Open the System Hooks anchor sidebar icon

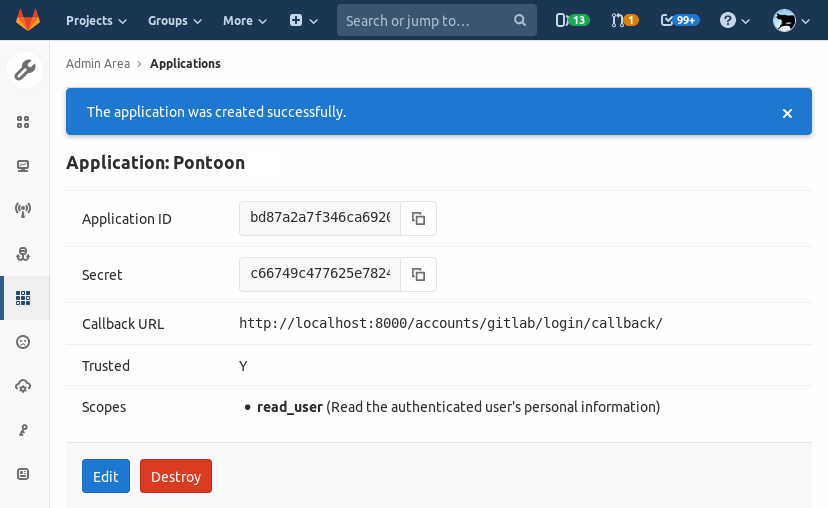click(x=23, y=254)
